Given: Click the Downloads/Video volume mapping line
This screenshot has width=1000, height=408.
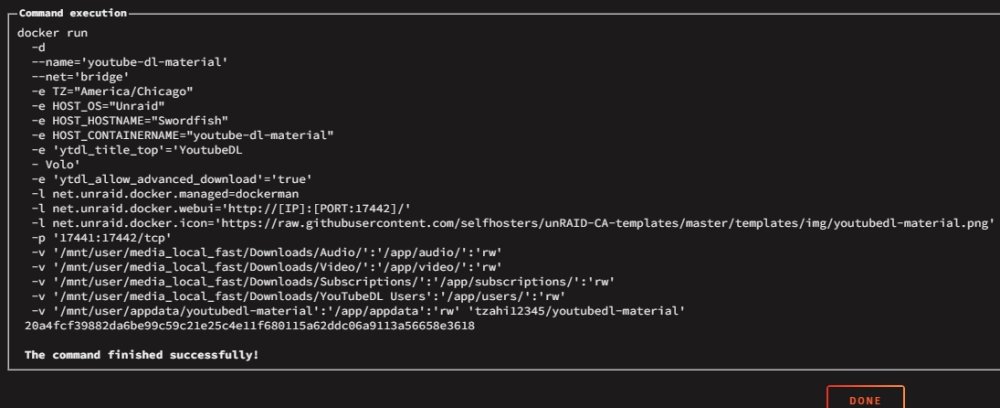Looking at the screenshot, I should (267, 268).
